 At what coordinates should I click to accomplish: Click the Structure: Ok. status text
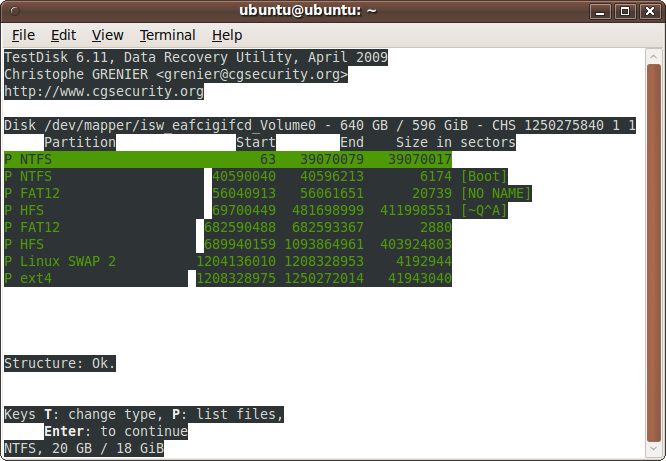point(60,363)
